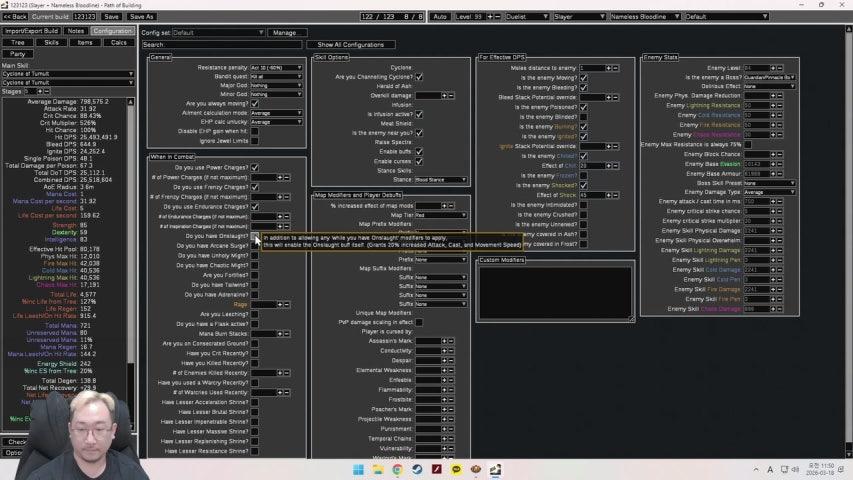This screenshot has height=480, width=853.
Task: Open Enemy Damage Type dropdown
Action: point(769,192)
